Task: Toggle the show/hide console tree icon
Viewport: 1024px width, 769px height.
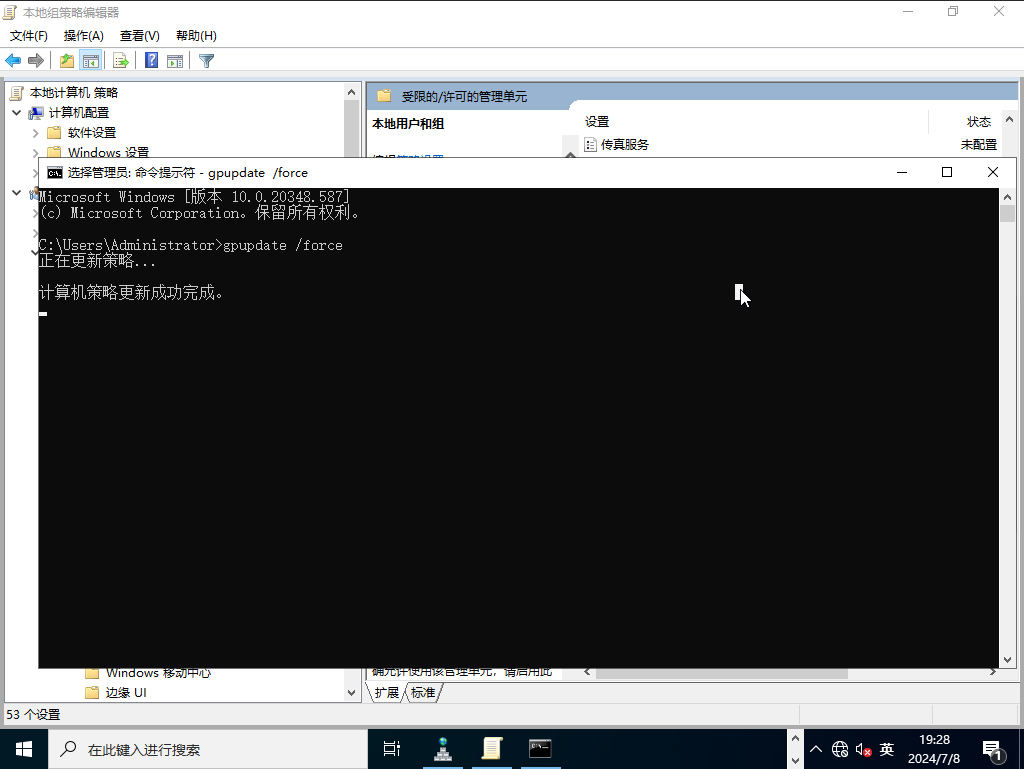Action: [91, 61]
